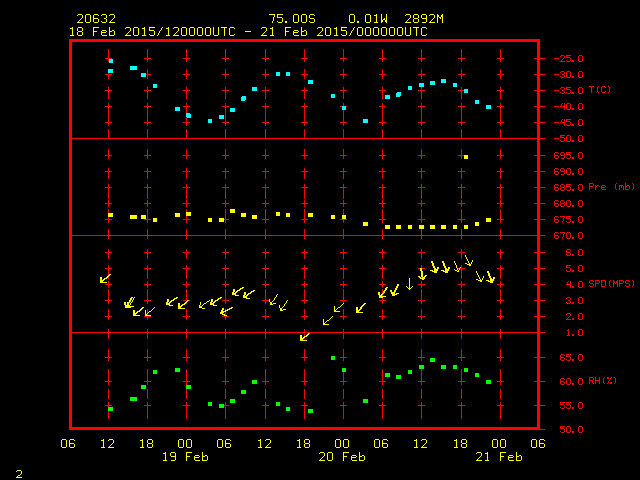Screen dimensions: 640x480
Task: Click the 695.0 pressure axis value
Action: click(x=569, y=156)
